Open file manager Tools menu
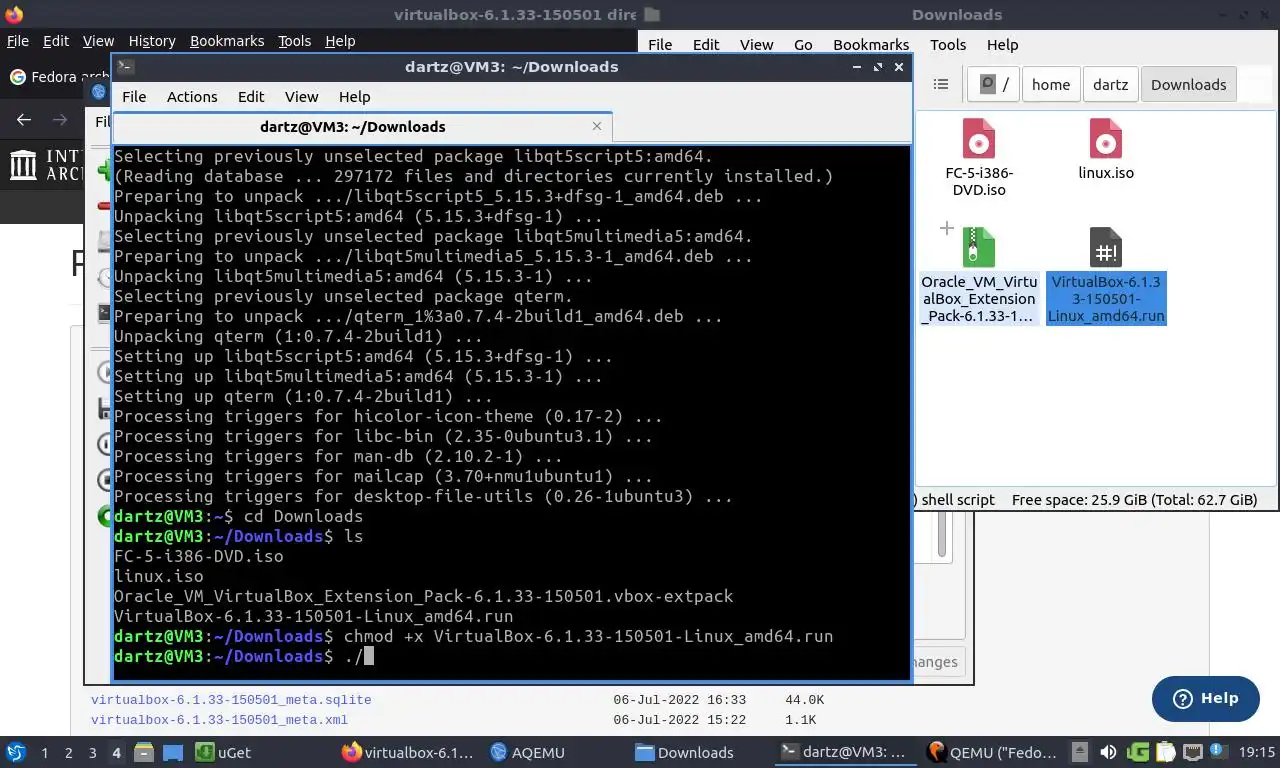The image size is (1280, 768). (x=948, y=45)
